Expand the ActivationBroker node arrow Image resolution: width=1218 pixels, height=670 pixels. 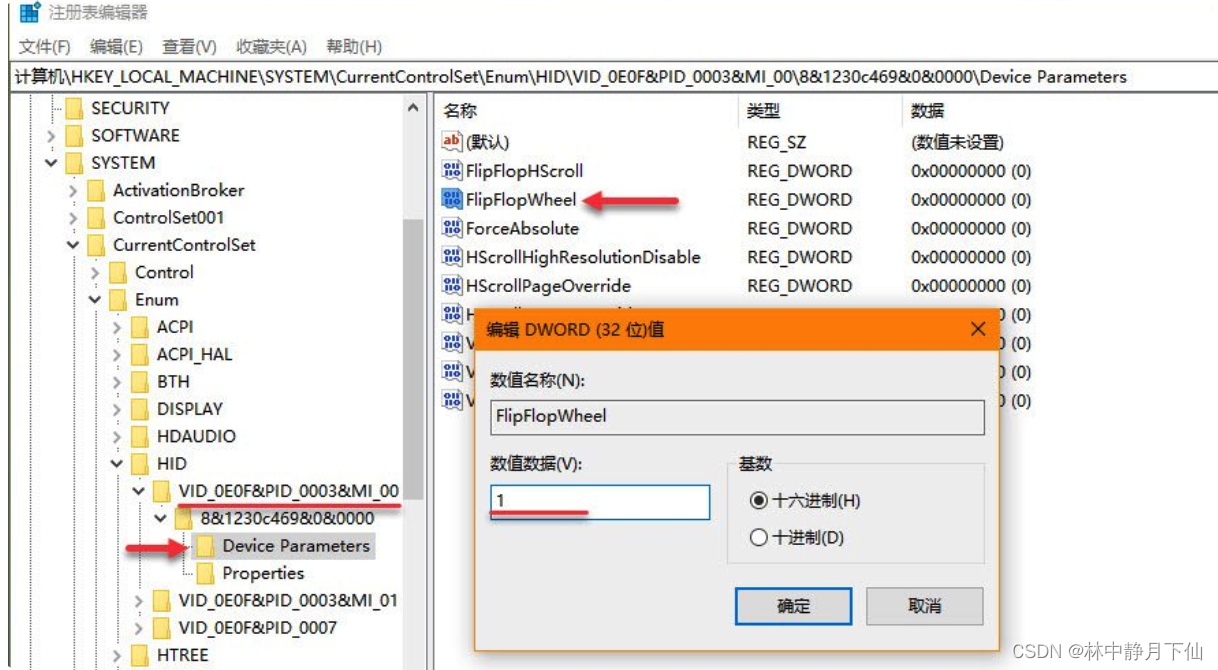click(x=73, y=190)
